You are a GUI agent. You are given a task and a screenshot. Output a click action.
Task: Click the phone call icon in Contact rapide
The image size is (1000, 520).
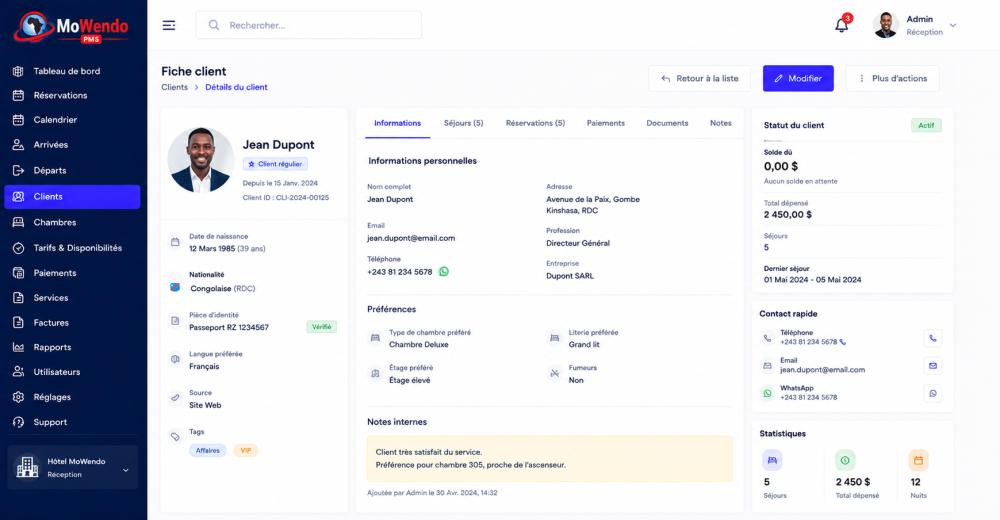pyautogui.click(x=932, y=338)
